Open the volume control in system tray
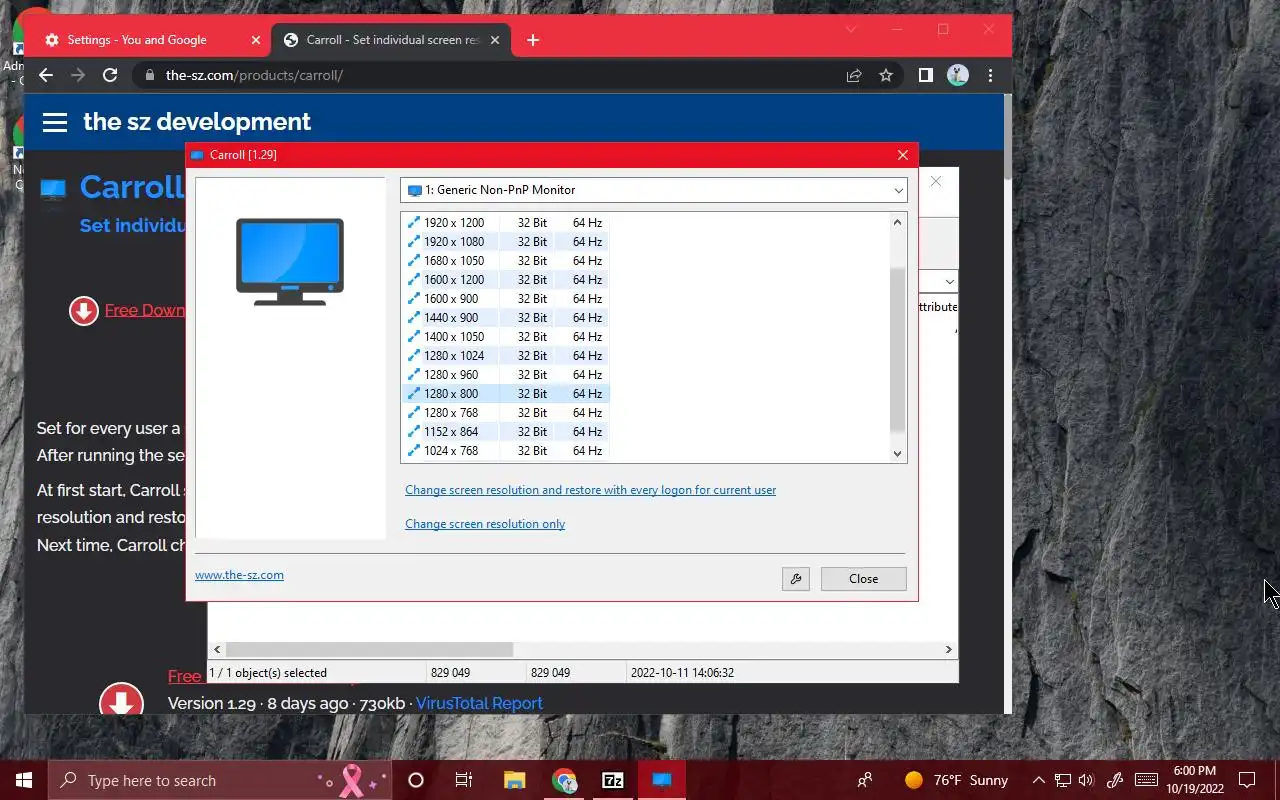 pos(1087,780)
